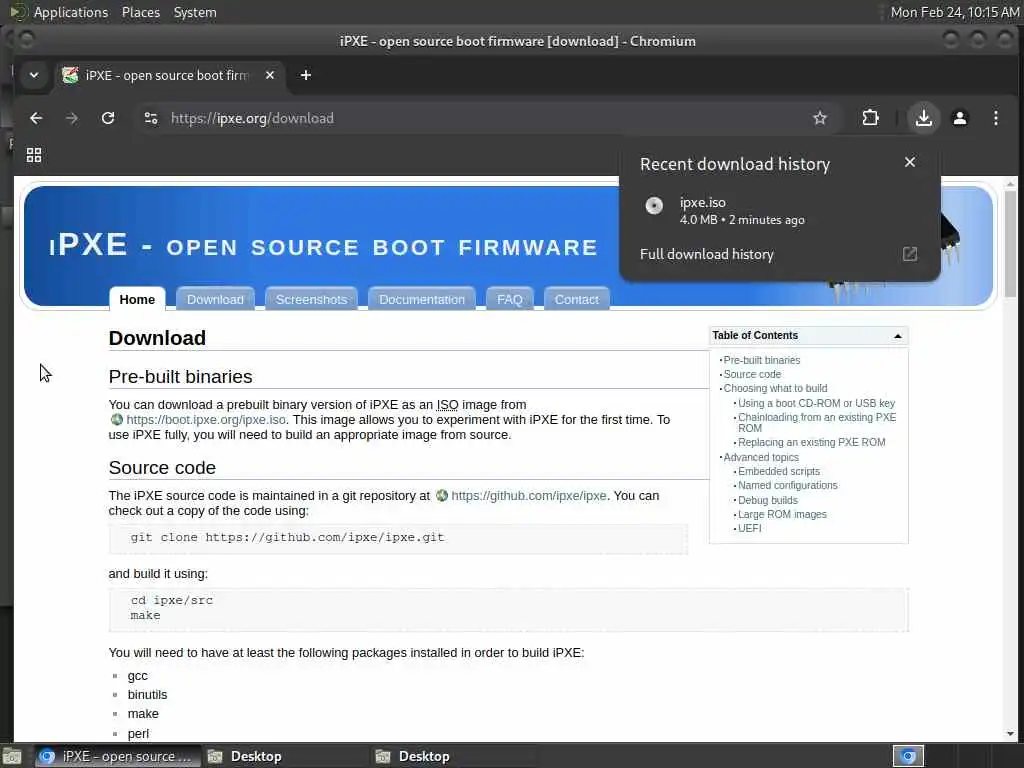Go back using the browser back arrow

(x=36, y=118)
